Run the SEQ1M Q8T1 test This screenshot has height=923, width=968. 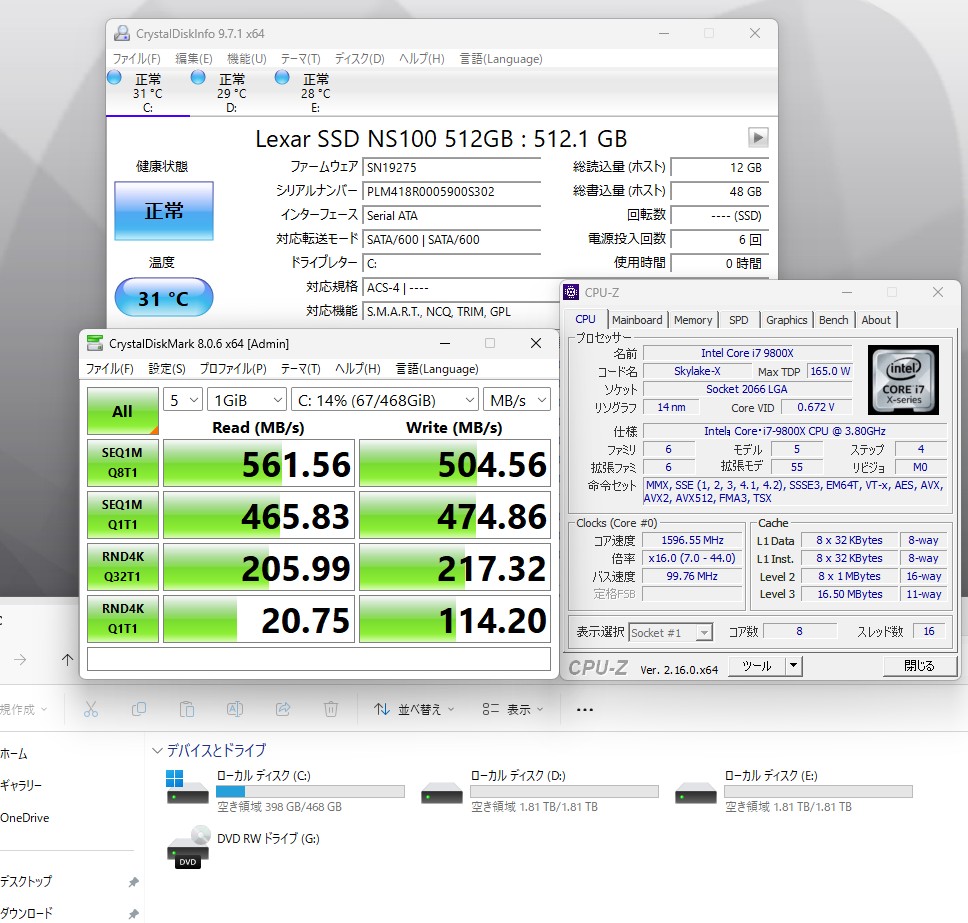coord(123,462)
